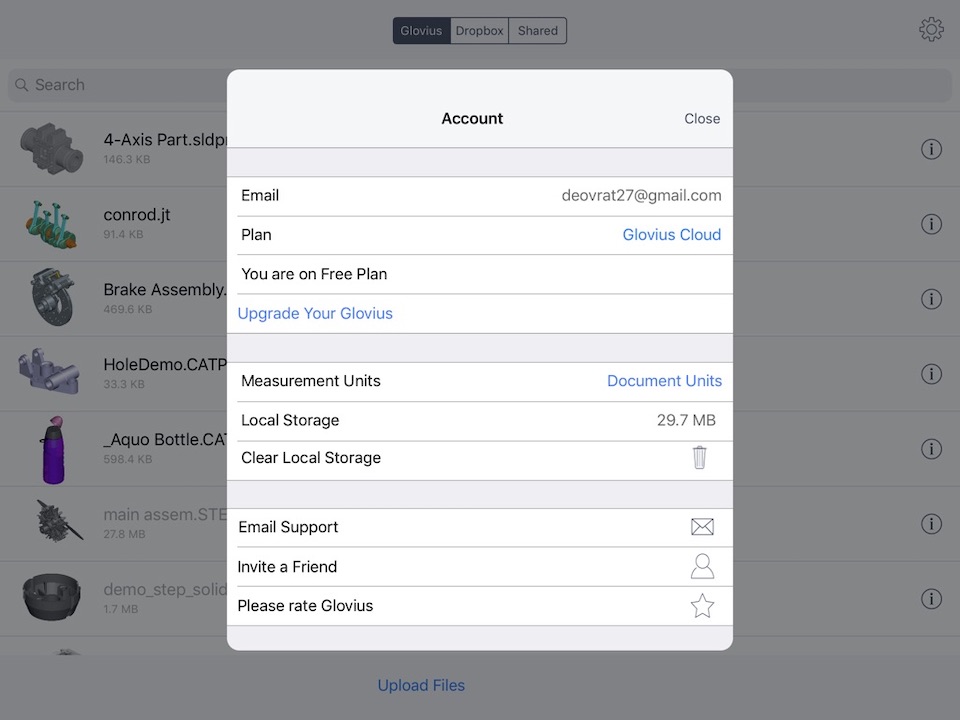Switch to the Dropbox tab

[479, 31]
